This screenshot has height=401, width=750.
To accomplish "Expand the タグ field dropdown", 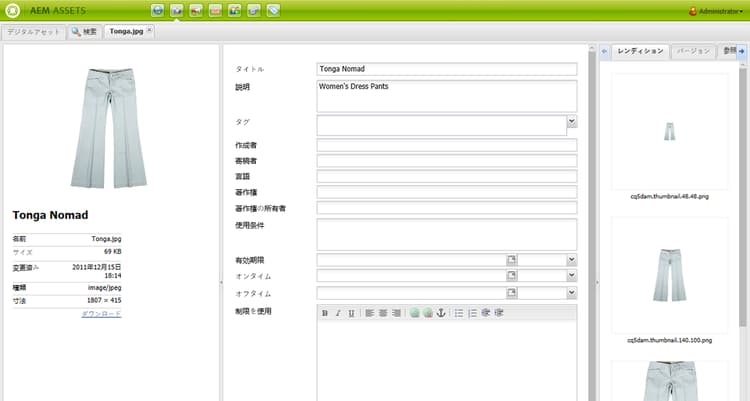I will click(x=572, y=122).
